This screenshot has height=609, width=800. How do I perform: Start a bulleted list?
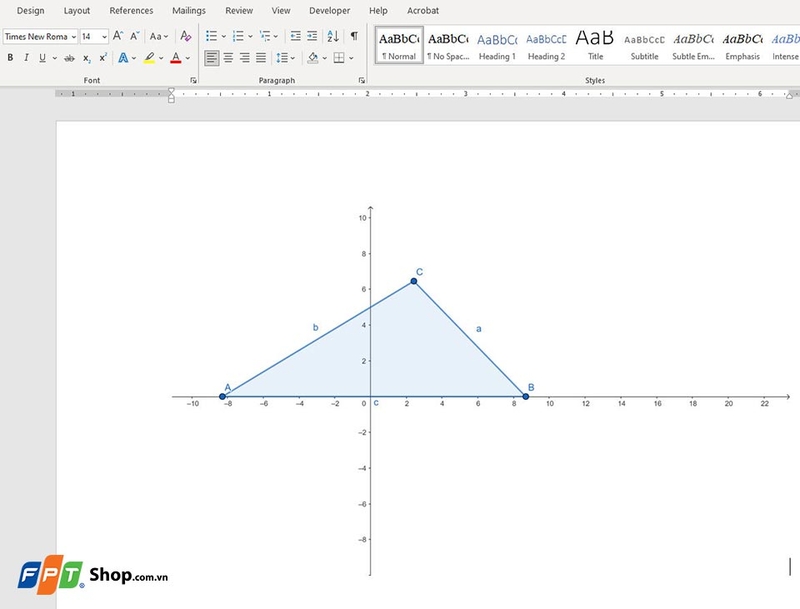[x=211, y=36]
